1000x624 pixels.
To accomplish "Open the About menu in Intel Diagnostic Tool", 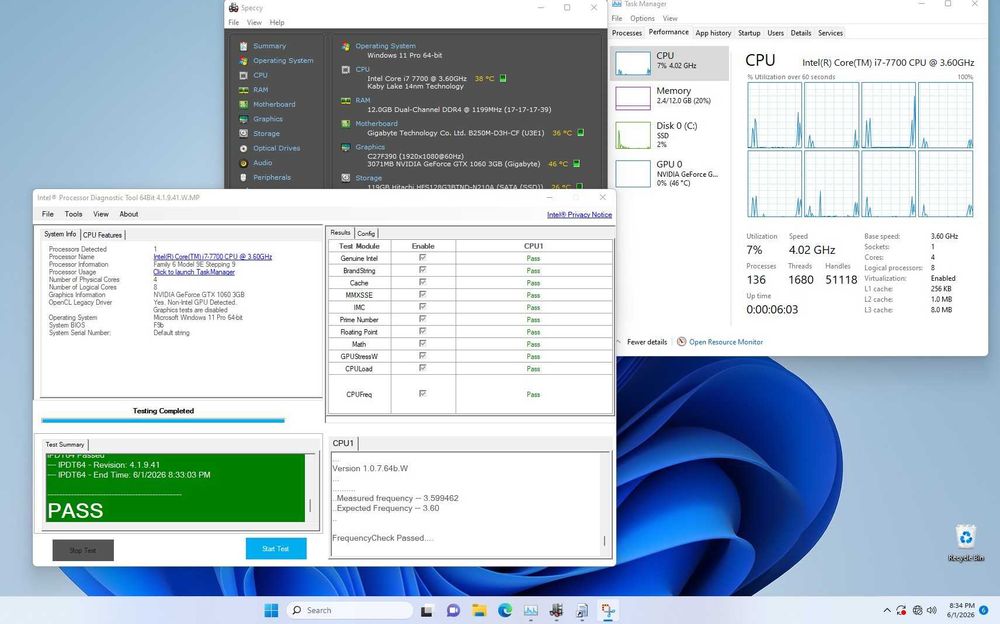I will (129, 214).
